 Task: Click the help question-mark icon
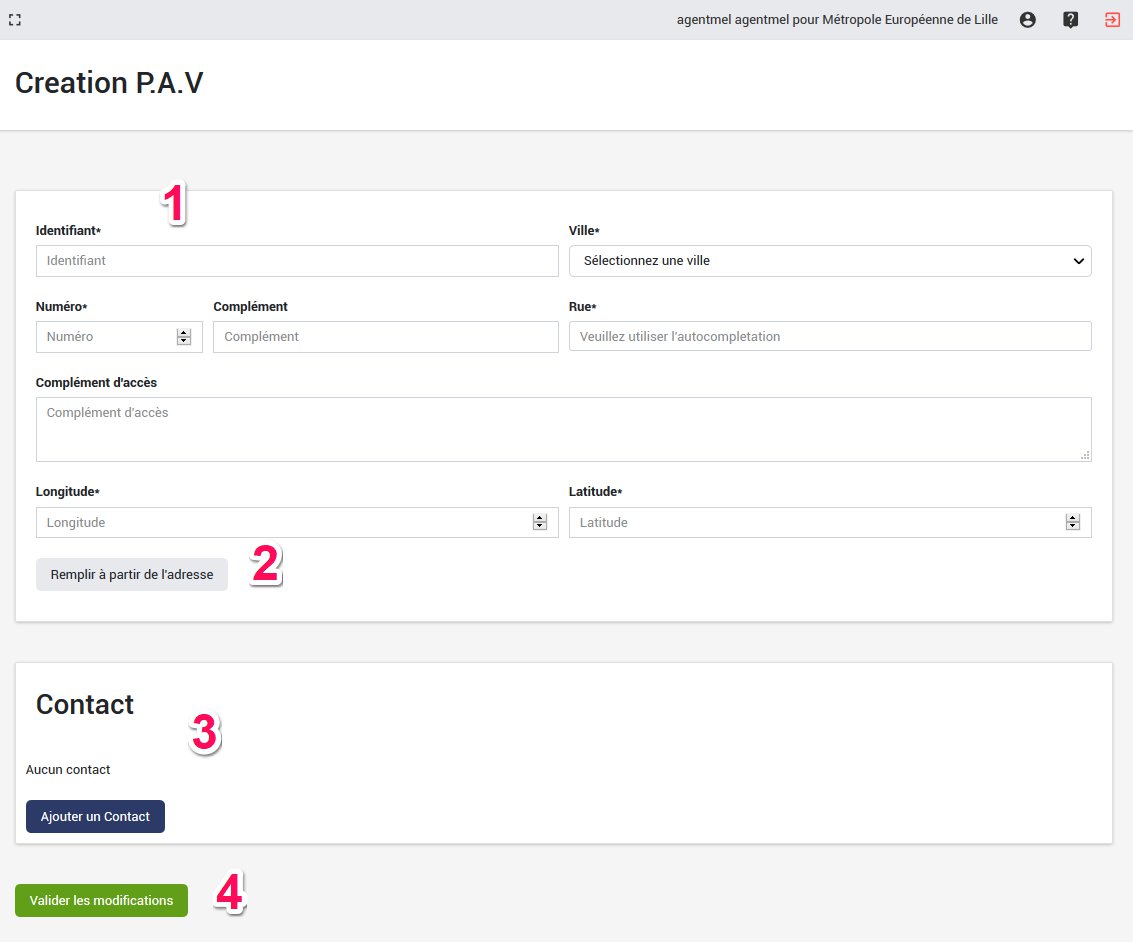pyautogui.click(x=1070, y=19)
